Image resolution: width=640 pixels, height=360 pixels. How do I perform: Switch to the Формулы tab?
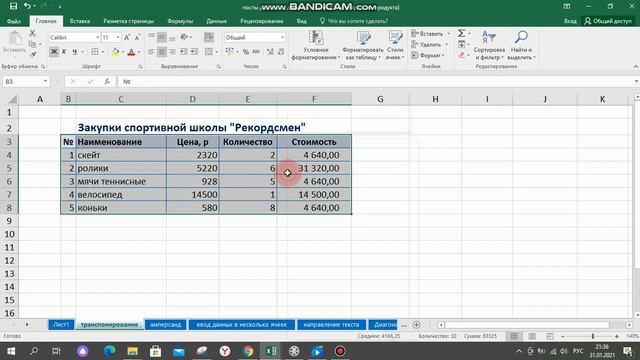[180, 21]
